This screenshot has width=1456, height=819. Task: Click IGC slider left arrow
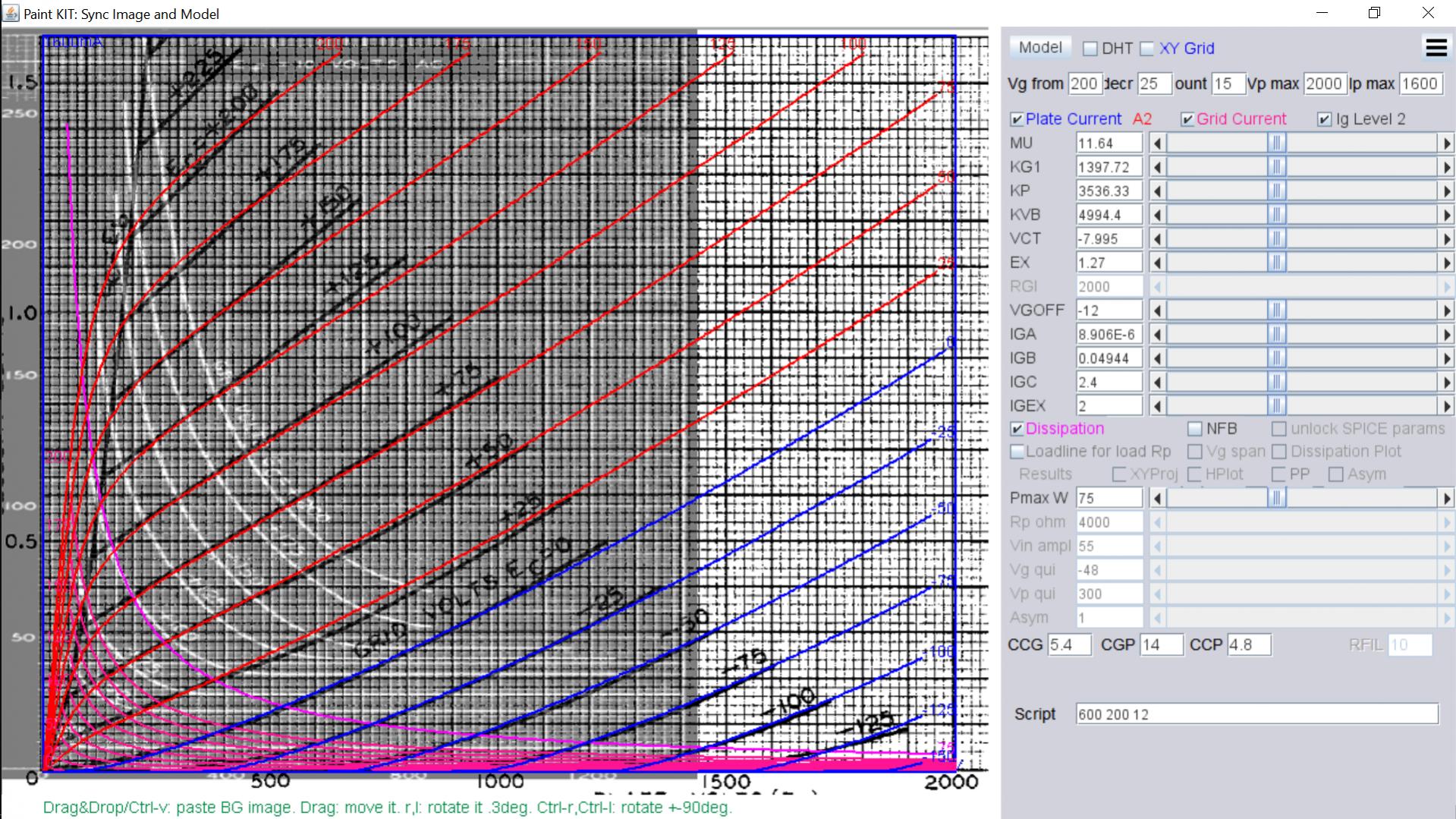click(1157, 382)
